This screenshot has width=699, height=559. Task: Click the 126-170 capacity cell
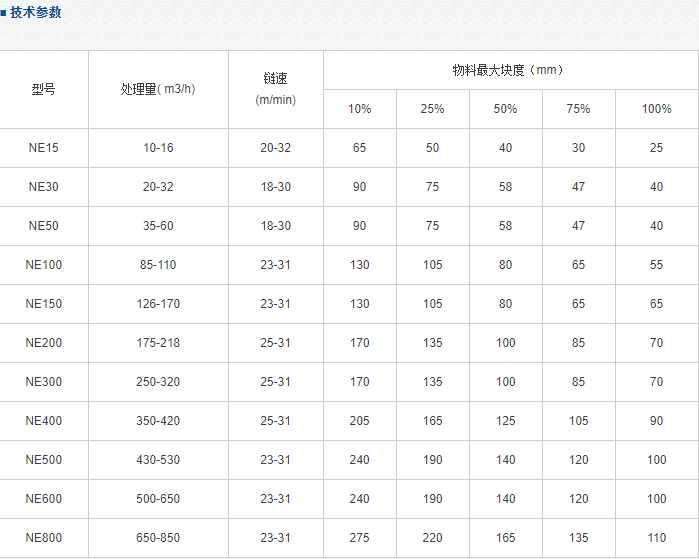158,304
